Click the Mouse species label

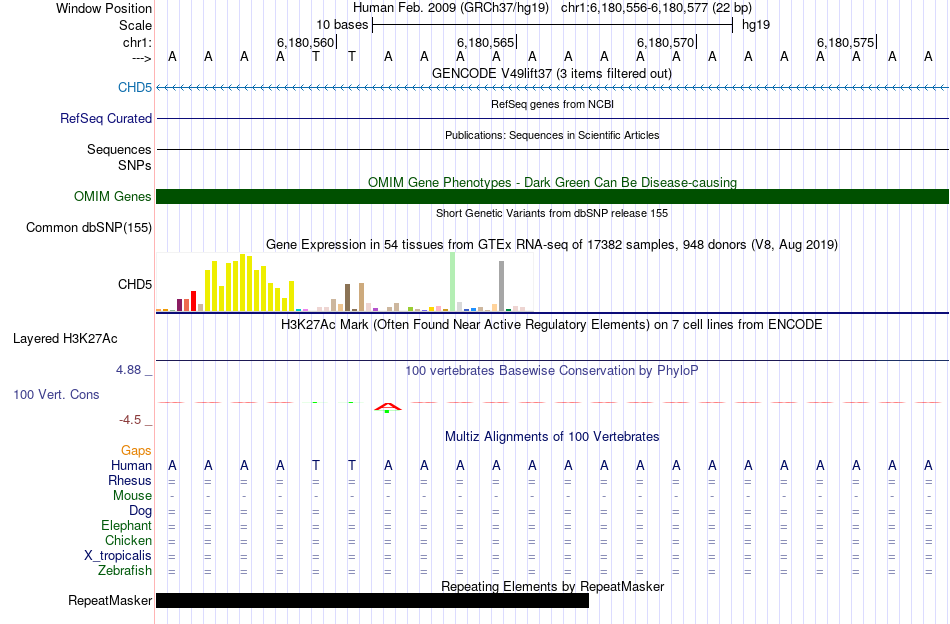[132, 496]
